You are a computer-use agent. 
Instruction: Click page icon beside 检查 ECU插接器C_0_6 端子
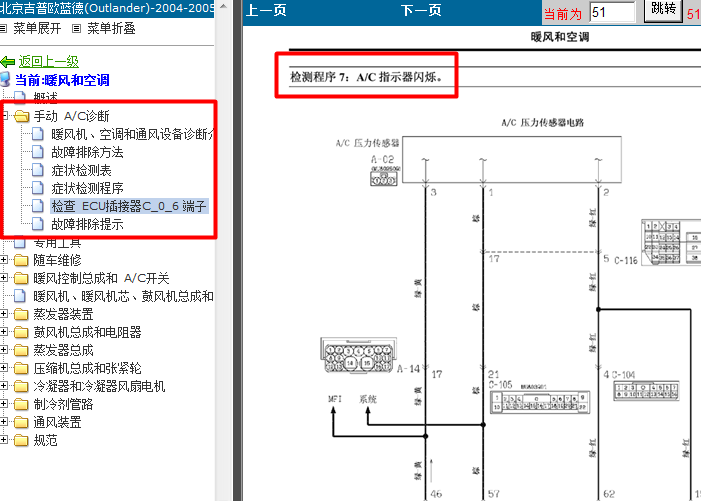coord(38,206)
